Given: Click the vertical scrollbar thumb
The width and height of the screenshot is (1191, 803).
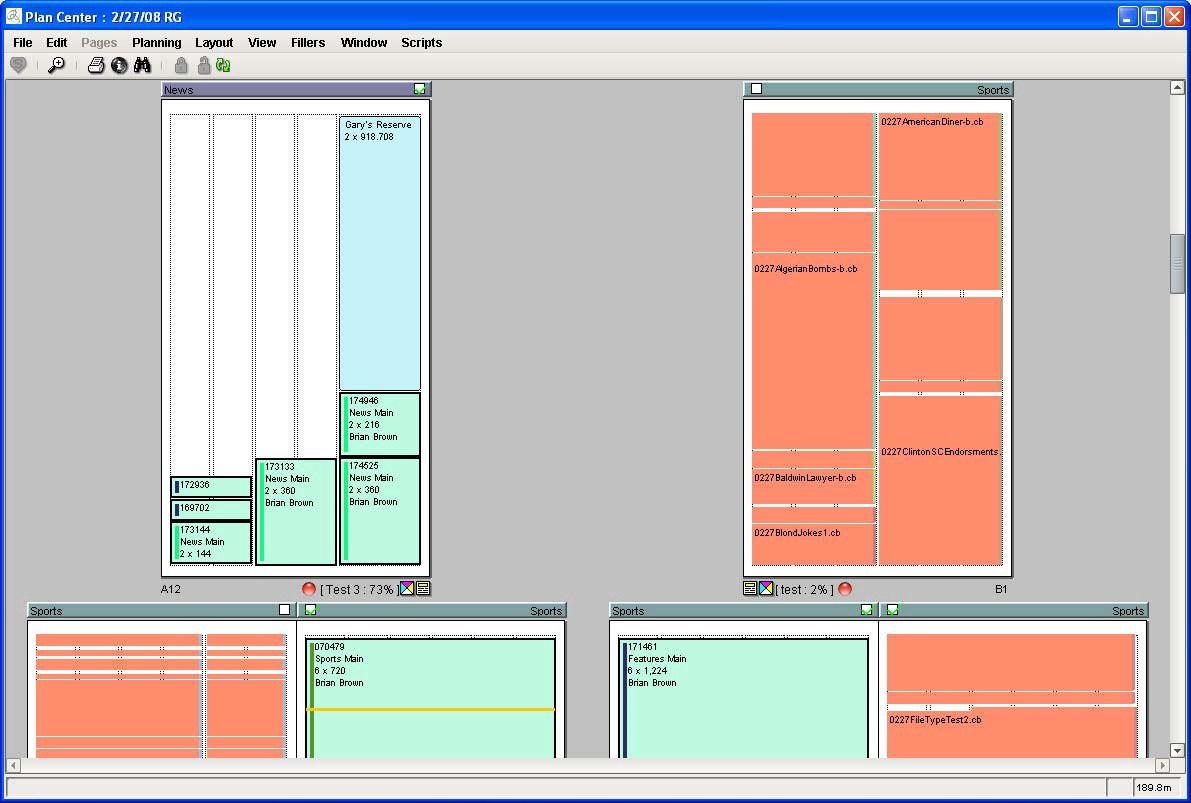Looking at the screenshot, I should 1177,262.
